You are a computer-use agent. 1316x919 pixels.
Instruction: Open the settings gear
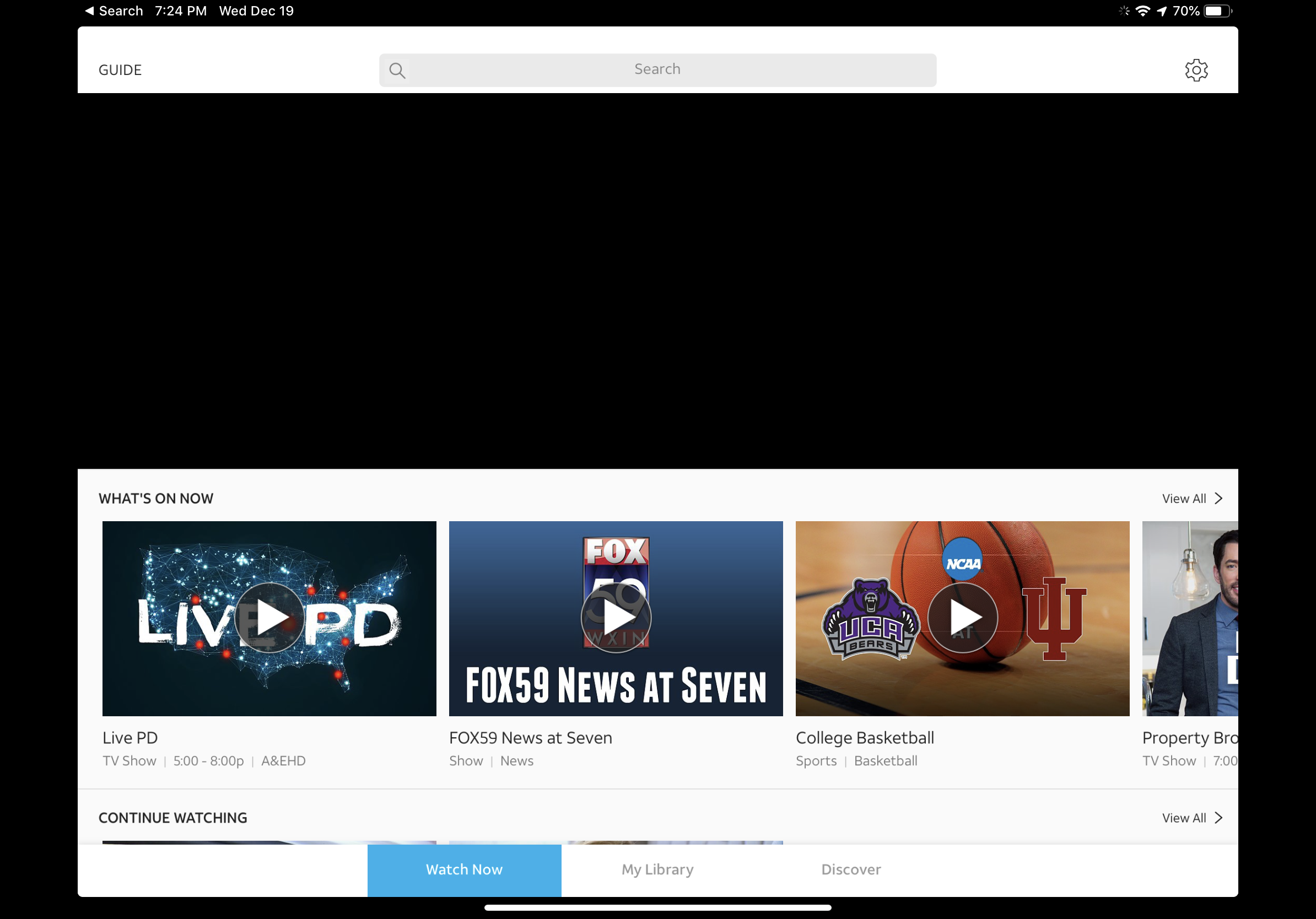tap(1197, 69)
